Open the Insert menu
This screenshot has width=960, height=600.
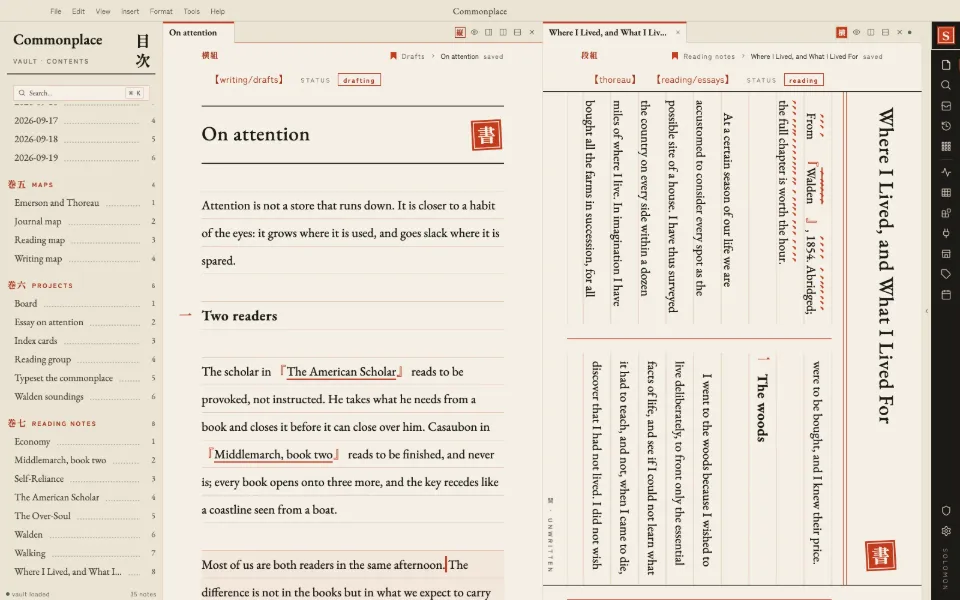(x=130, y=11)
